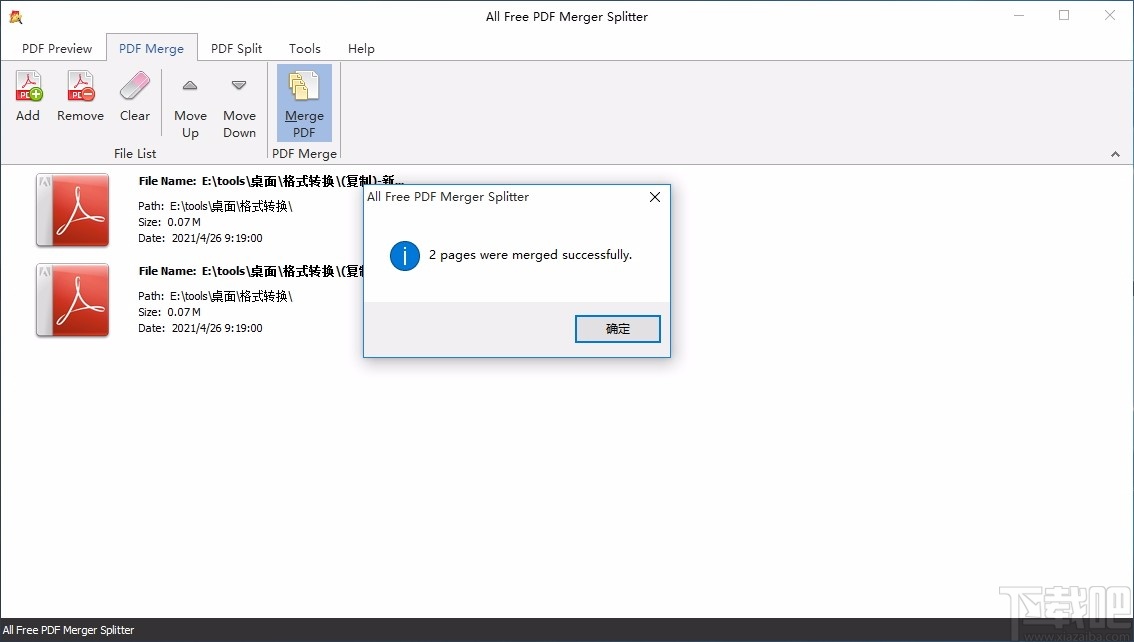Switch to the PDF Preview tab

click(x=56, y=48)
